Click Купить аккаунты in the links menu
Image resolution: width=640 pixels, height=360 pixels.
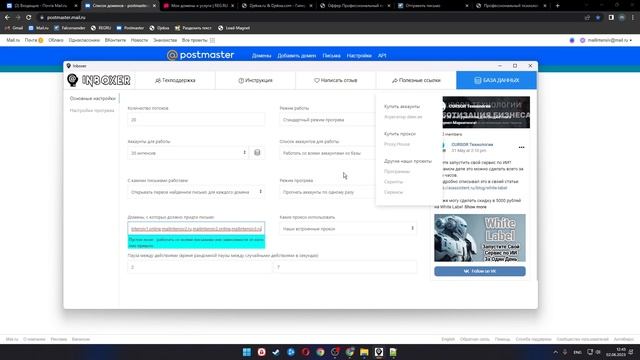[x=402, y=107]
